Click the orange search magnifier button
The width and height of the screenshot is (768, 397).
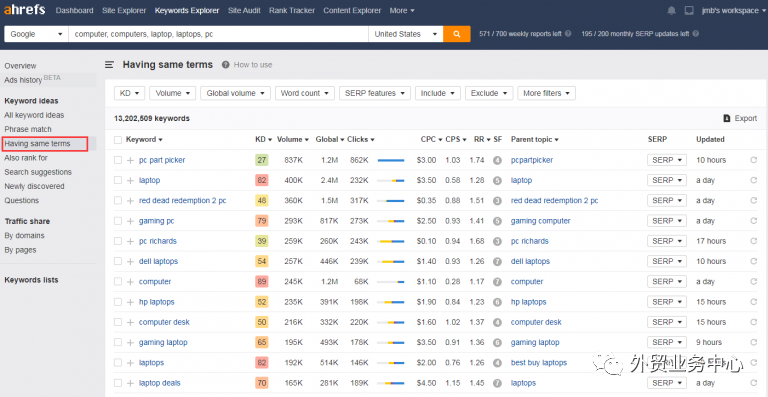(x=456, y=34)
